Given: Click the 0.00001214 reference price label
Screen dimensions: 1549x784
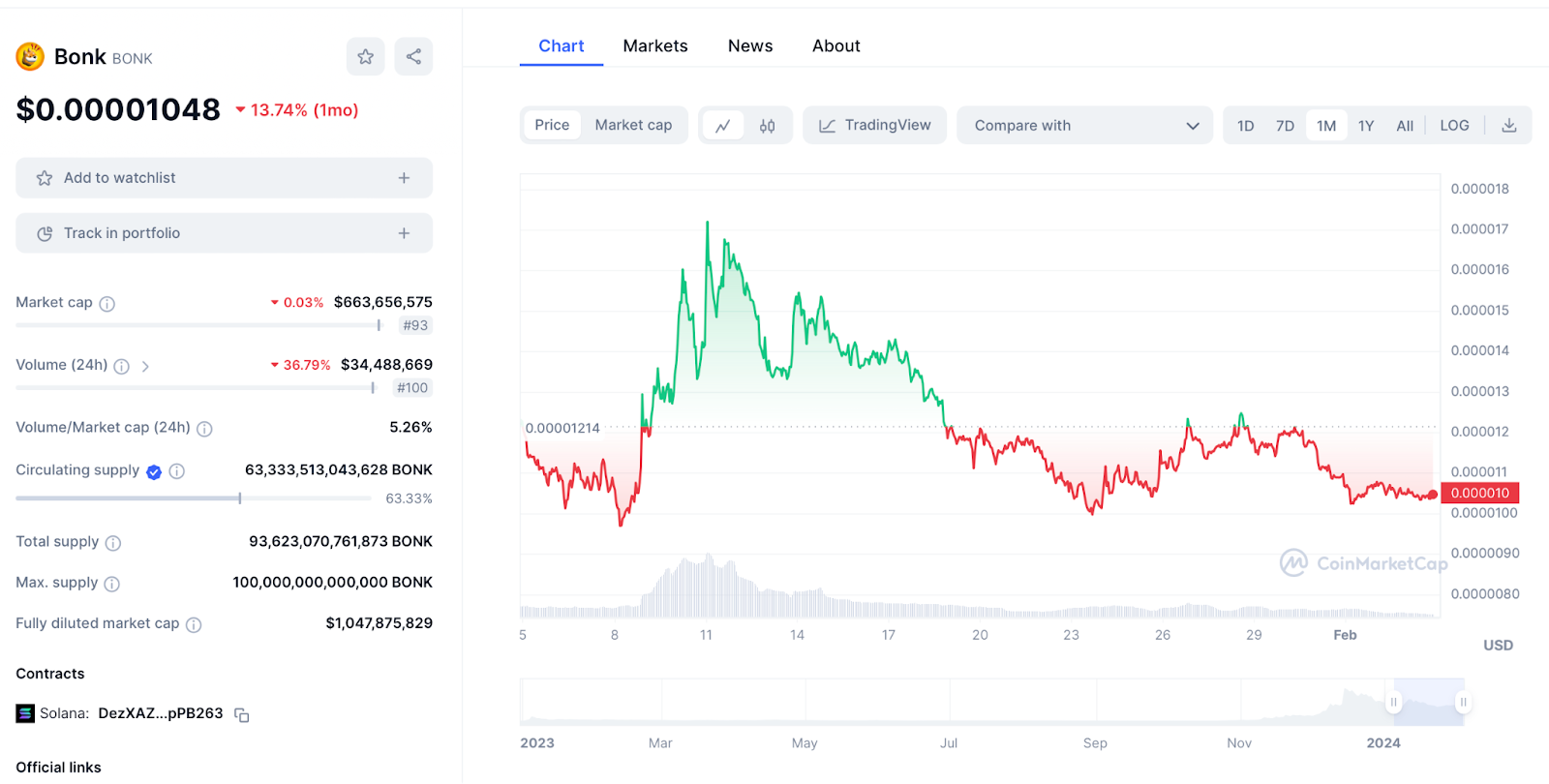Looking at the screenshot, I should click(x=562, y=428).
